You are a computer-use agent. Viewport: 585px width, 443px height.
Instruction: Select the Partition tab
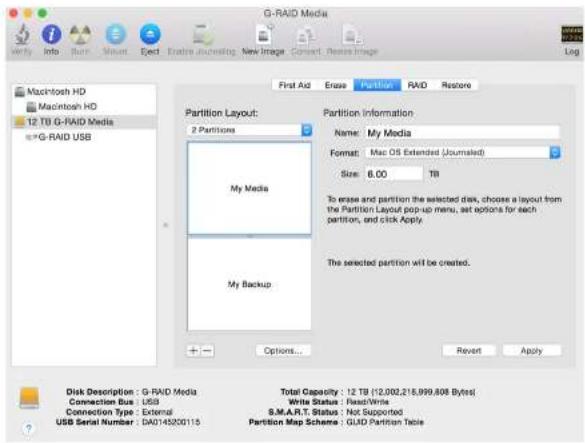[x=377, y=85]
